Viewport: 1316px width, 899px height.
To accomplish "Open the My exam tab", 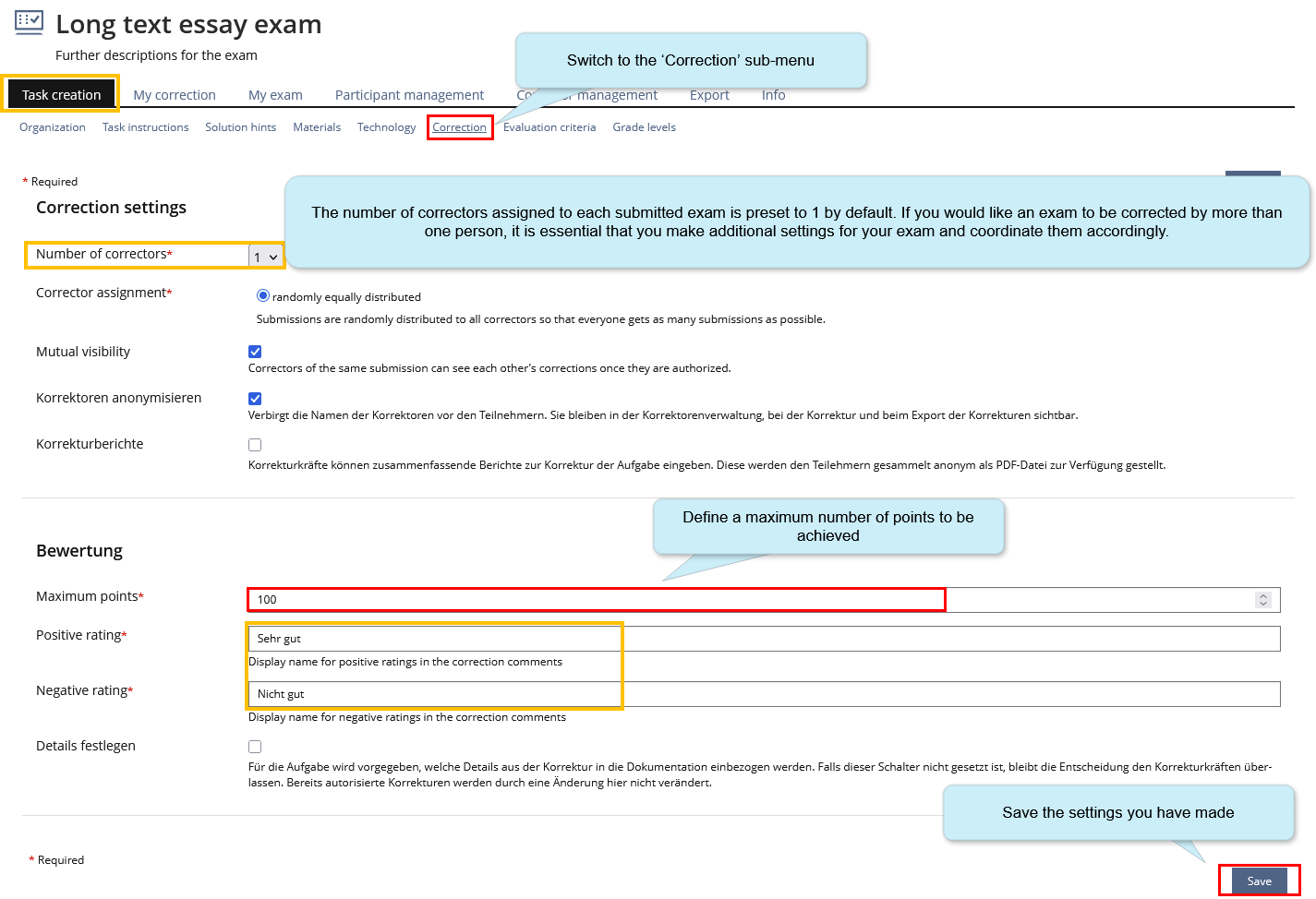I will pyautogui.click(x=274, y=94).
